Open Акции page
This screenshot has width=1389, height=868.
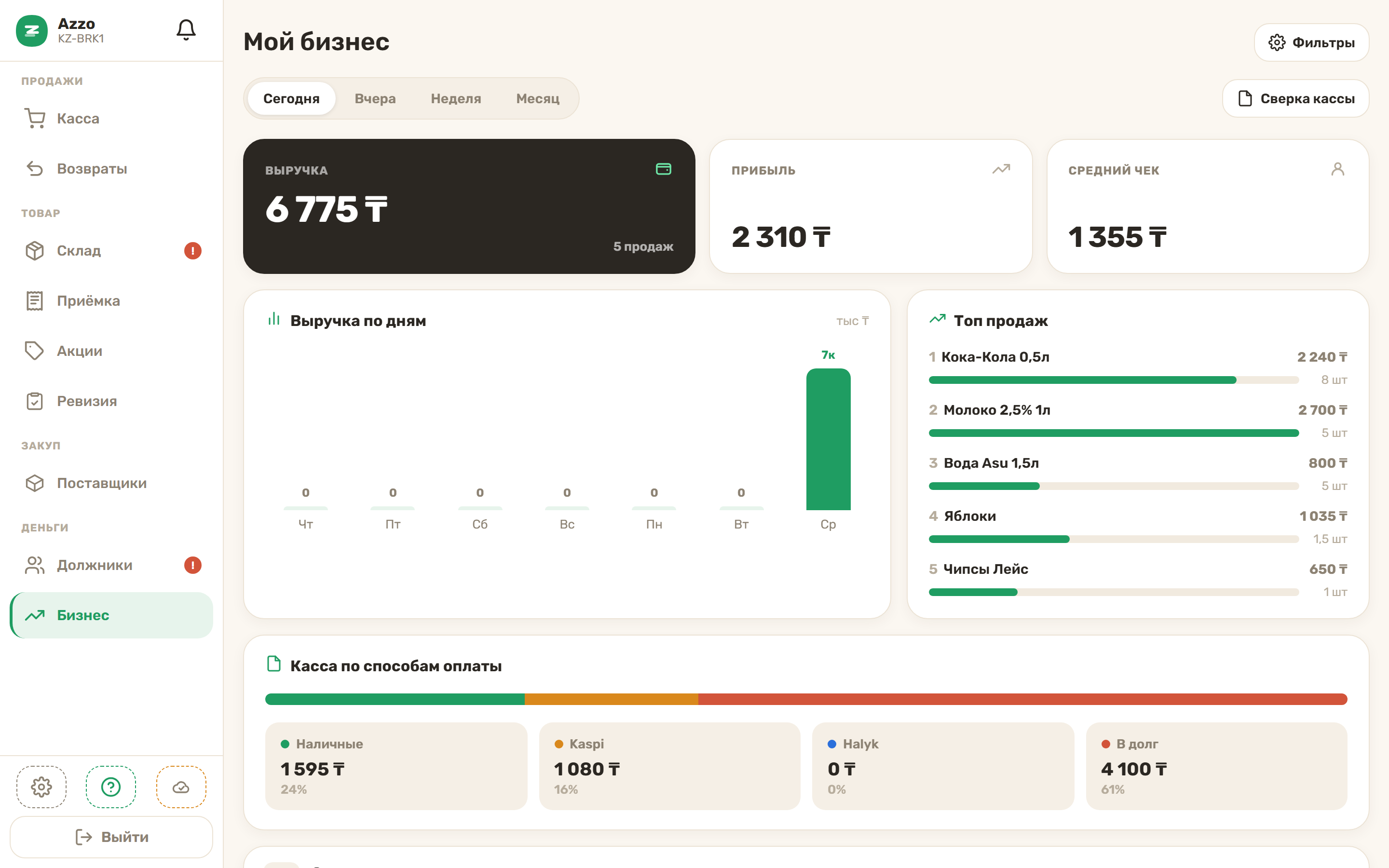tap(111, 351)
